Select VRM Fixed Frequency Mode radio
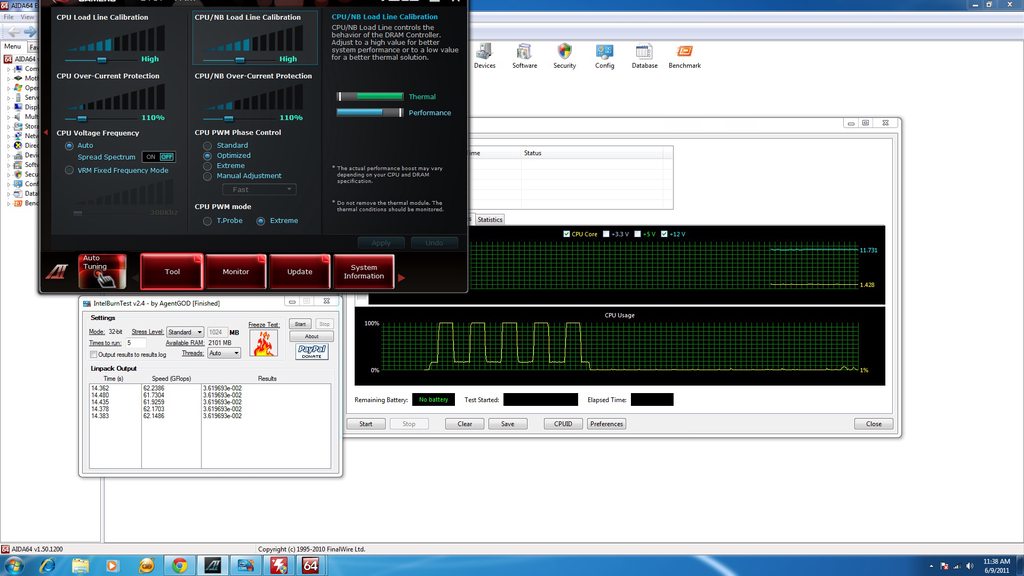1024x576 pixels. click(x=69, y=170)
